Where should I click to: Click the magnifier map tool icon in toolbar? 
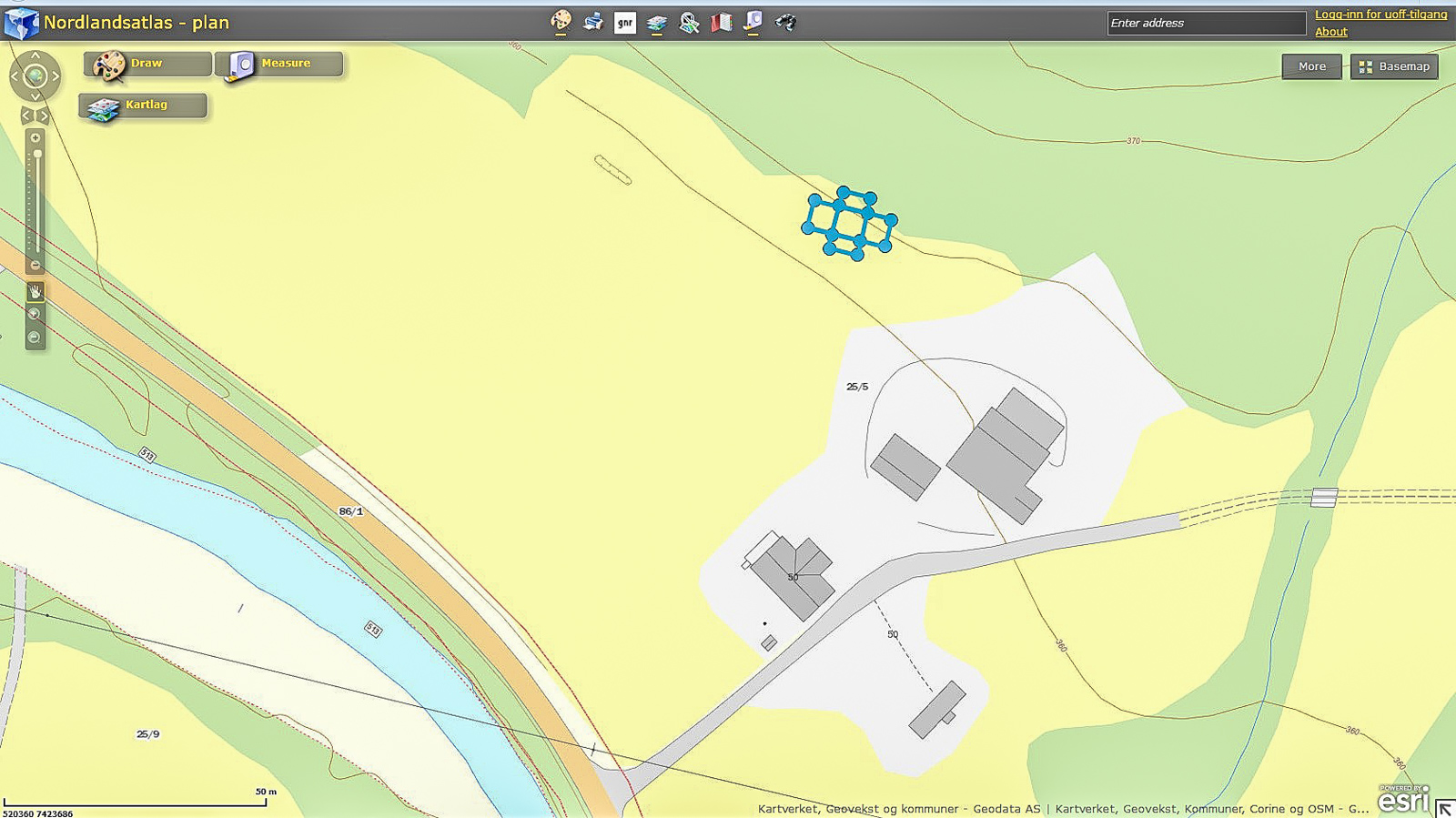[x=690, y=23]
